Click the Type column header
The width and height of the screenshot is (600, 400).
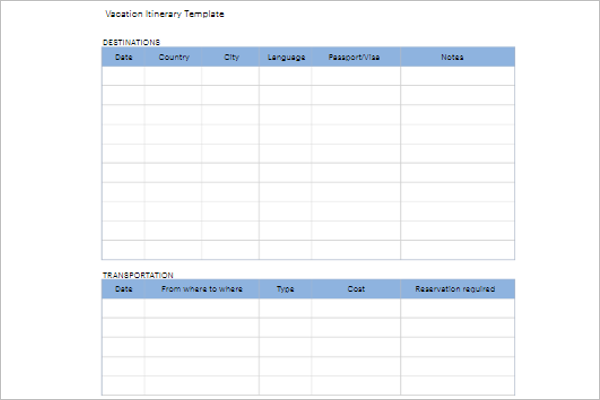[x=285, y=289]
